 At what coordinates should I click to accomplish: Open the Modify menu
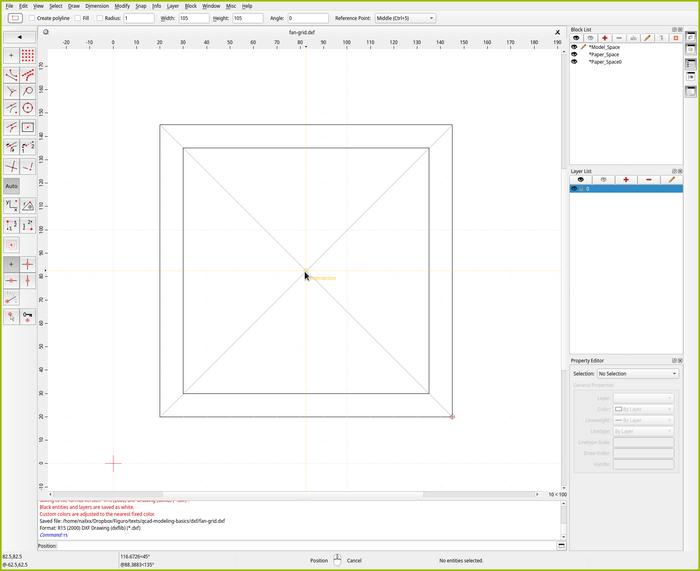122,6
